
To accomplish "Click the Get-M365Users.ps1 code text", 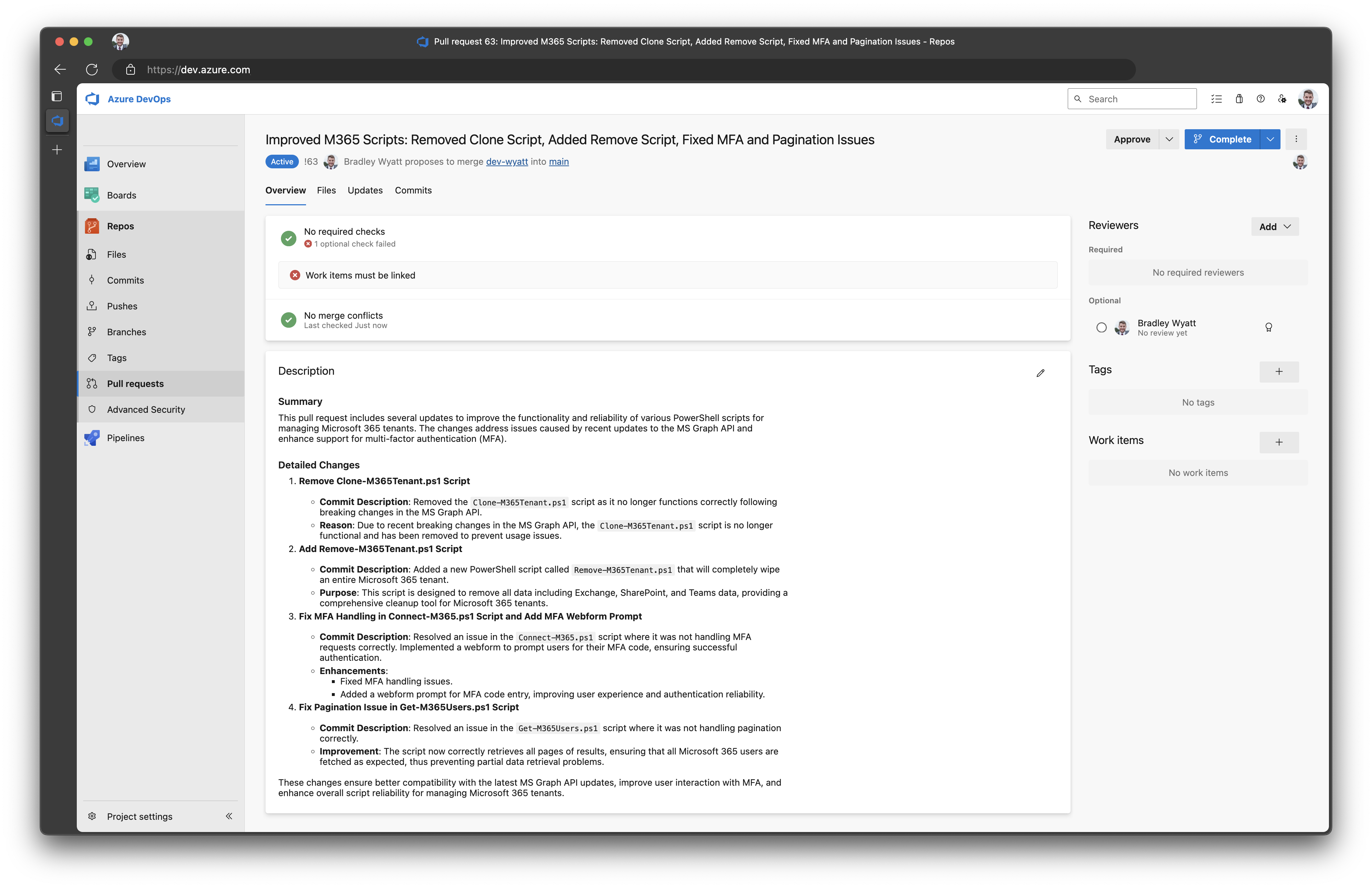I will click(x=558, y=728).
